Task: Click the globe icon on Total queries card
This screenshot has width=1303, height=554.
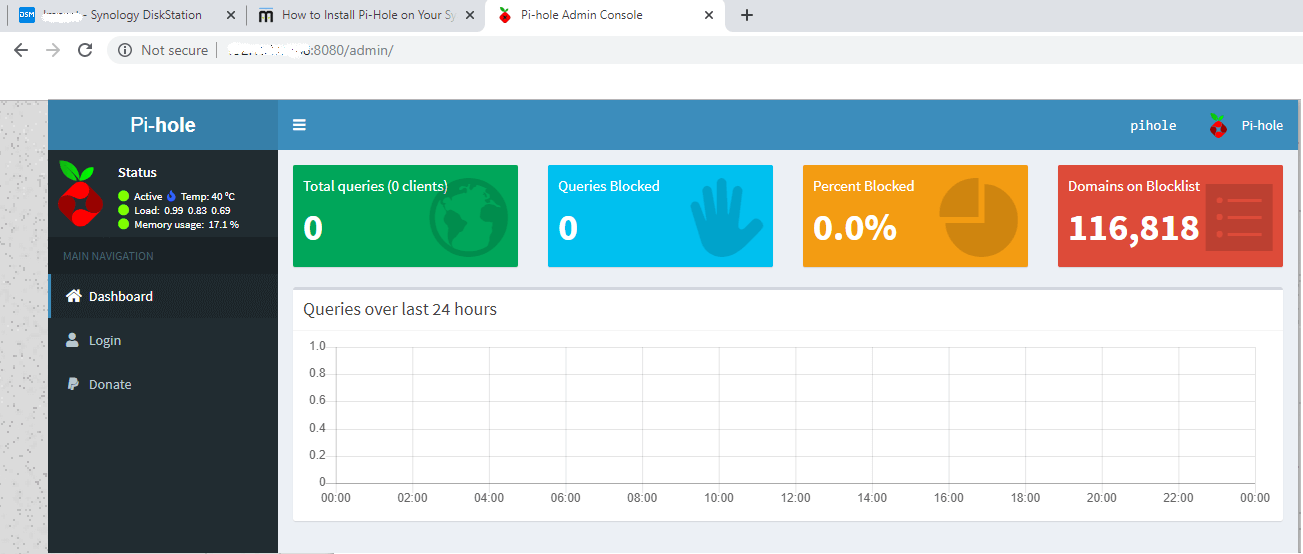Action: pyautogui.click(x=469, y=217)
